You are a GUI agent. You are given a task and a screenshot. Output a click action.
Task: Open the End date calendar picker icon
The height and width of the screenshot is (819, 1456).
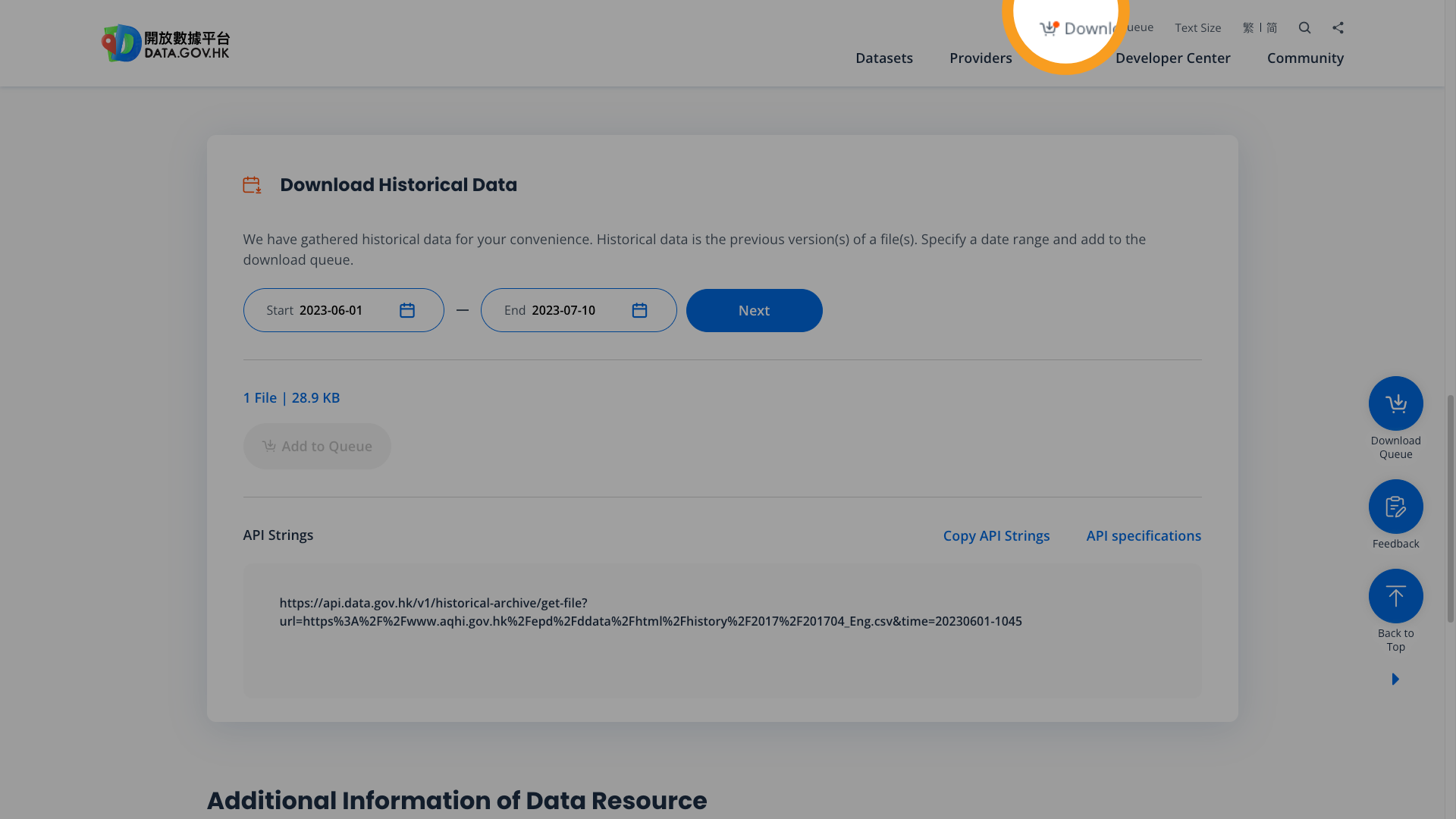[x=639, y=310]
